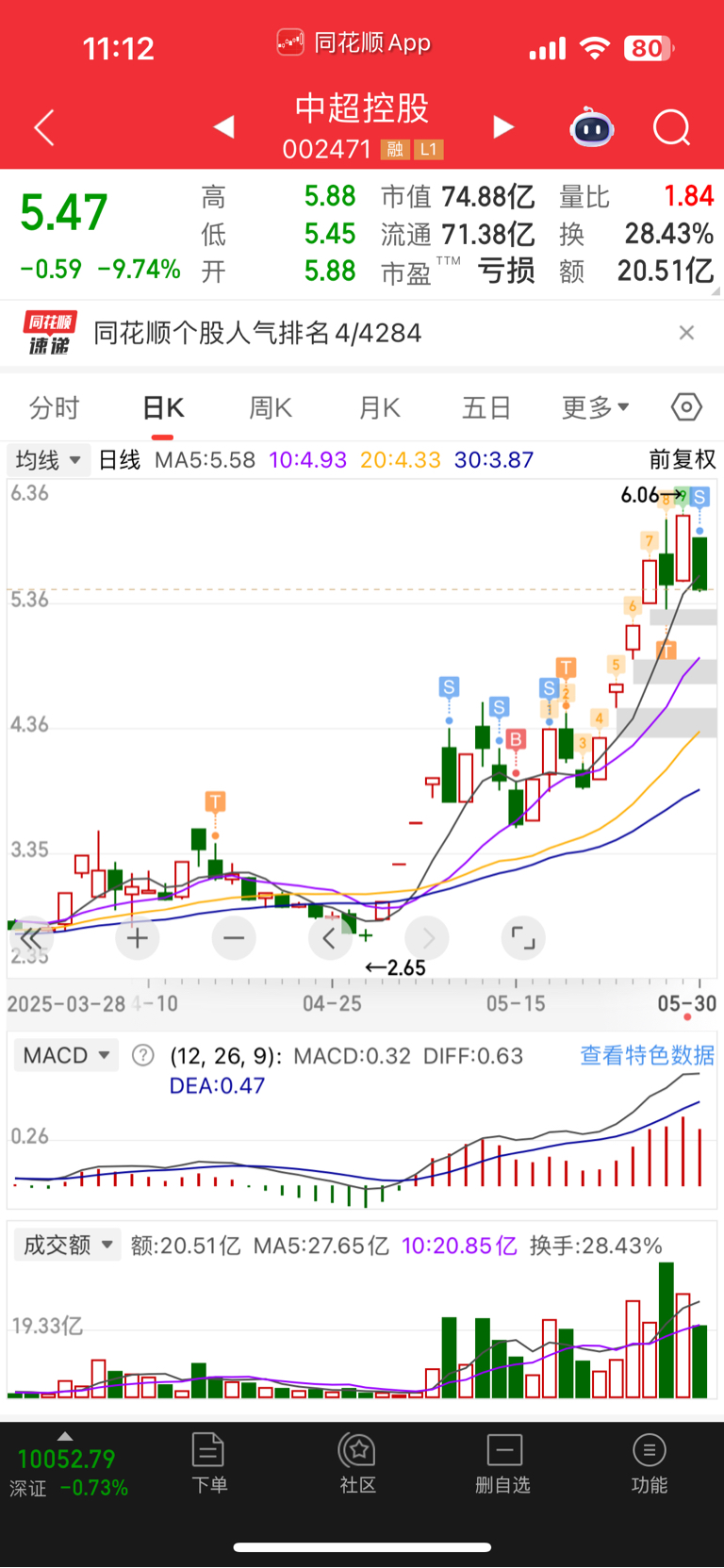The image size is (724, 1568).
Task: Tap the 30:3.87 moving average legend
Action: [494, 460]
